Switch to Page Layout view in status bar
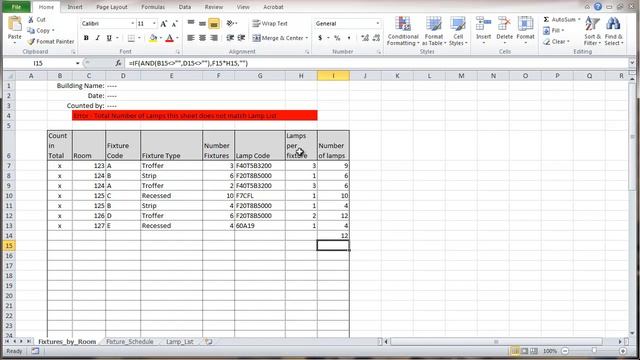640x360 pixels. (524, 351)
